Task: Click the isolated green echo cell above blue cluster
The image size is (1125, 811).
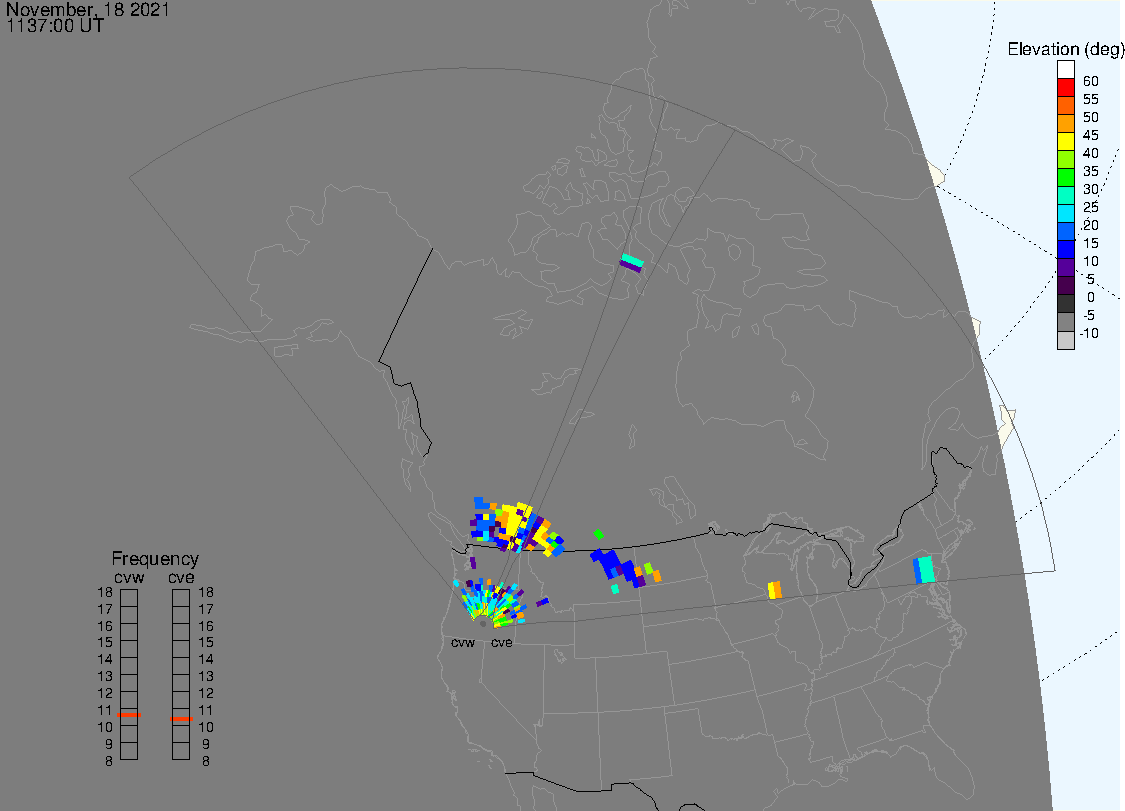Action: pyautogui.click(x=598, y=534)
